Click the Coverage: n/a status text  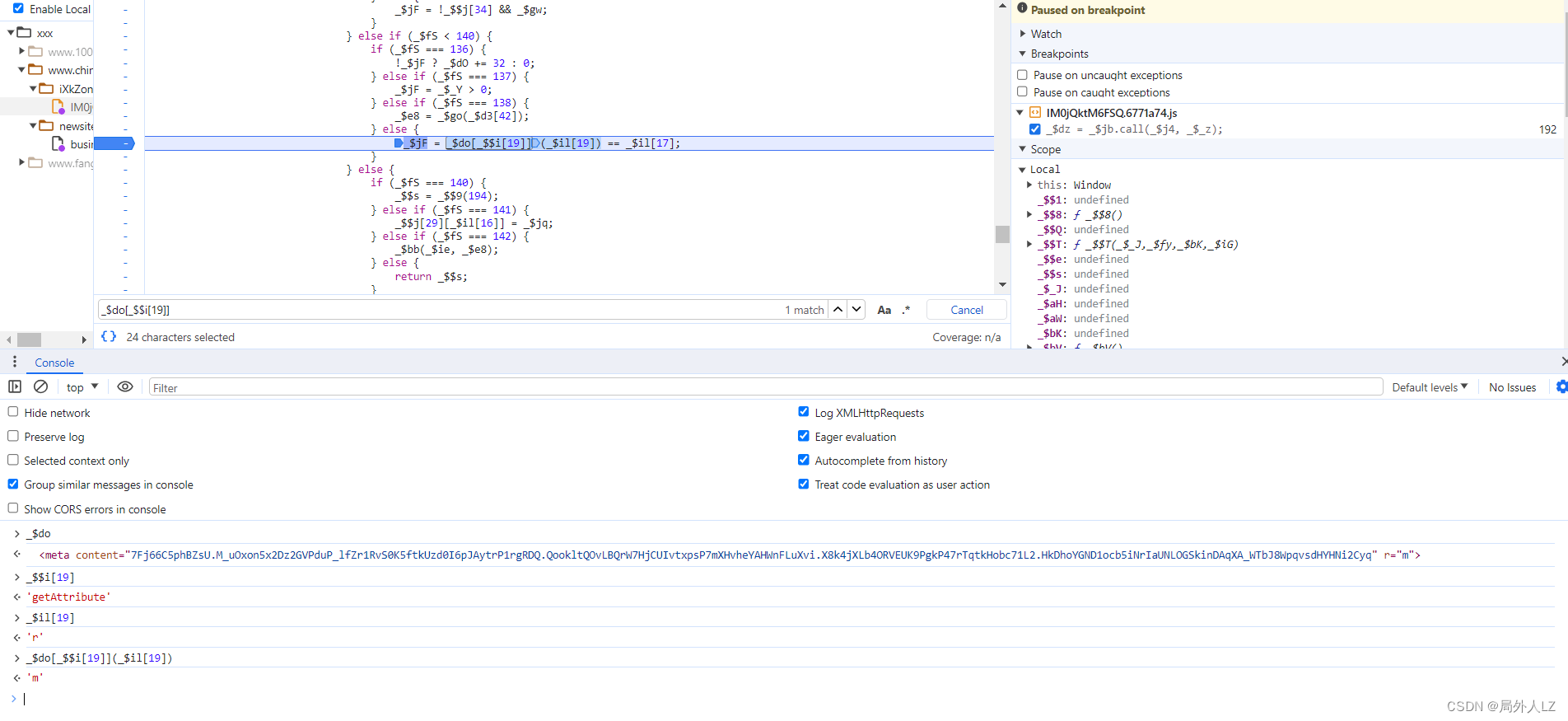pyautogui.click(x=966, y=337)
